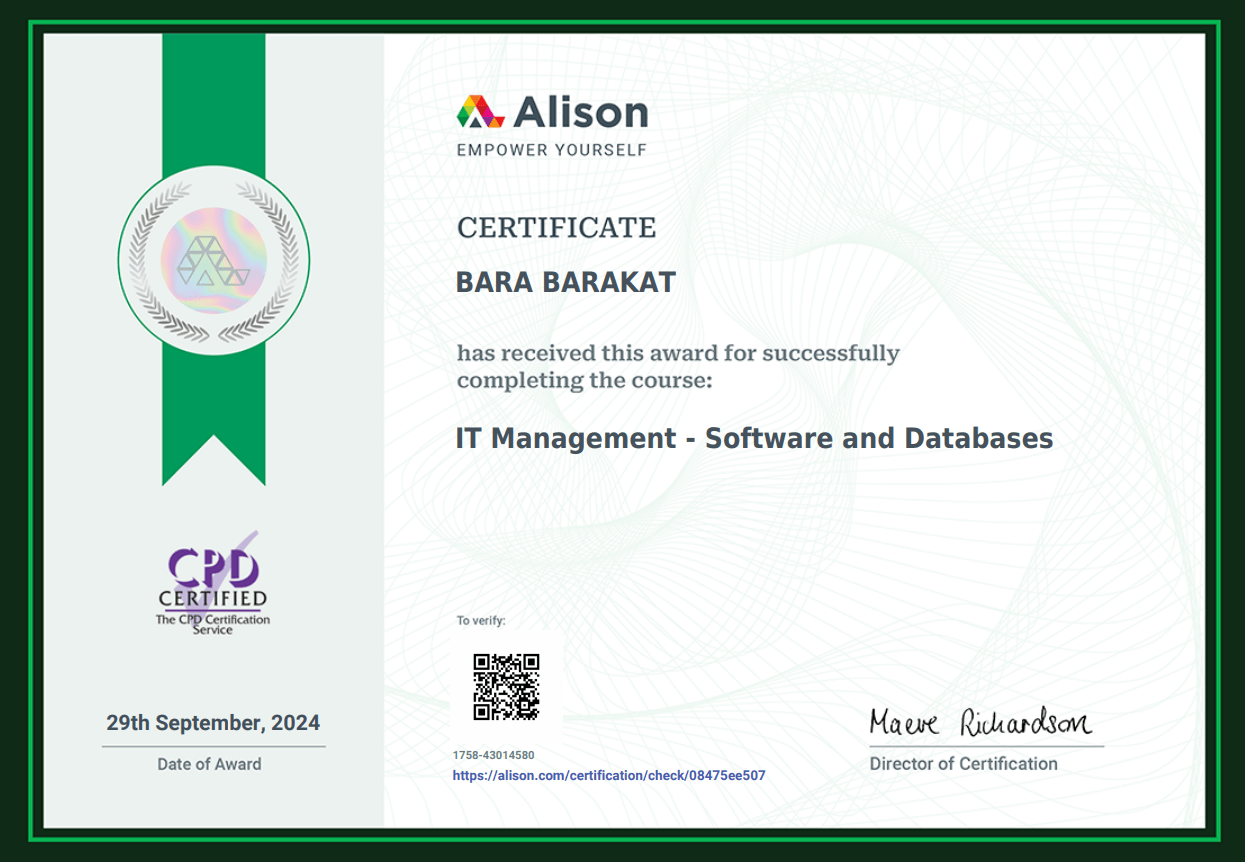Click the certificate number 1758-43014580

tap(493, 755)
